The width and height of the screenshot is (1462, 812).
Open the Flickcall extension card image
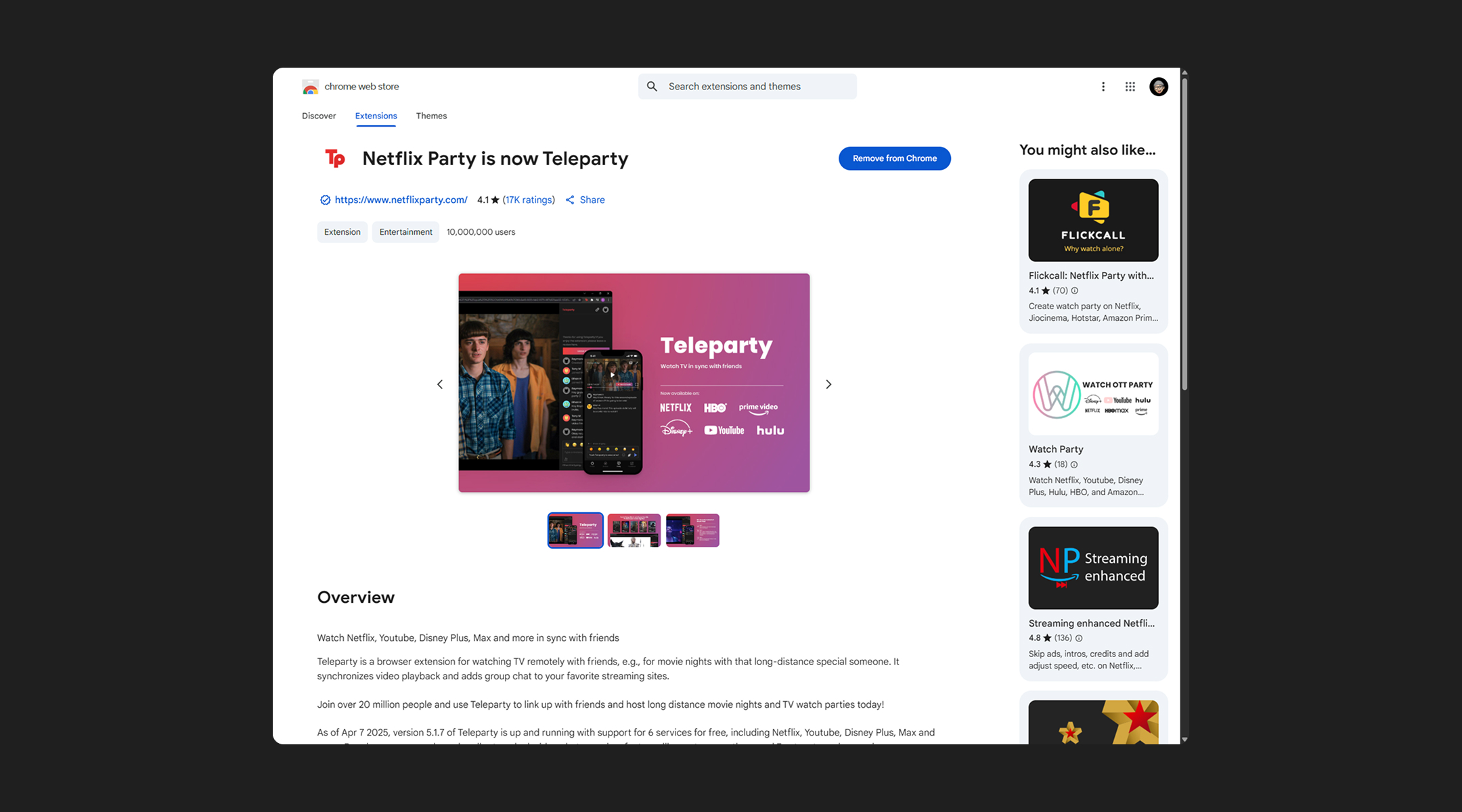(x=1094, y=221)
